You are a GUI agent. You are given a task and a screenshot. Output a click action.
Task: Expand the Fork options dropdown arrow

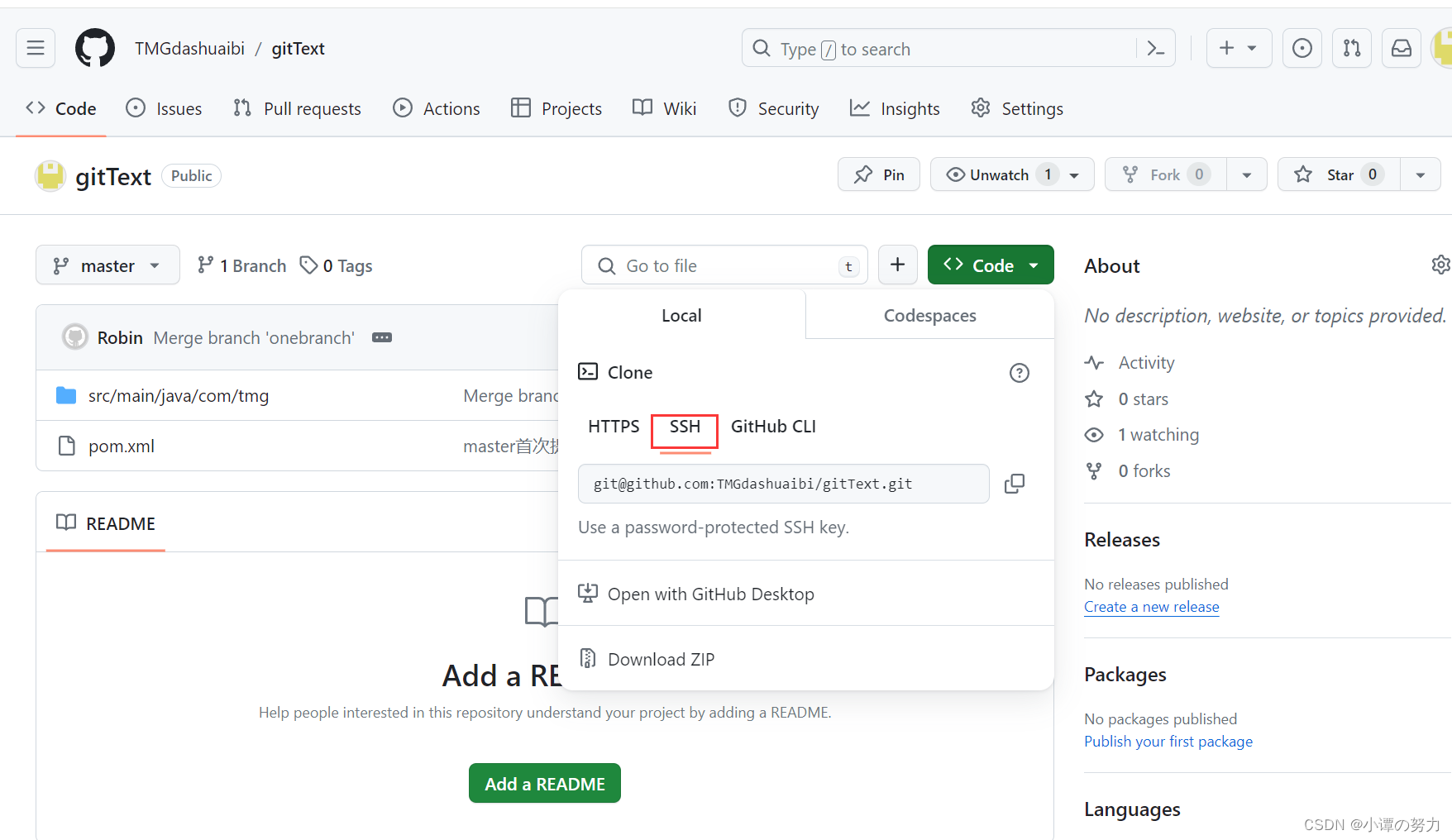pos(1247,175)
